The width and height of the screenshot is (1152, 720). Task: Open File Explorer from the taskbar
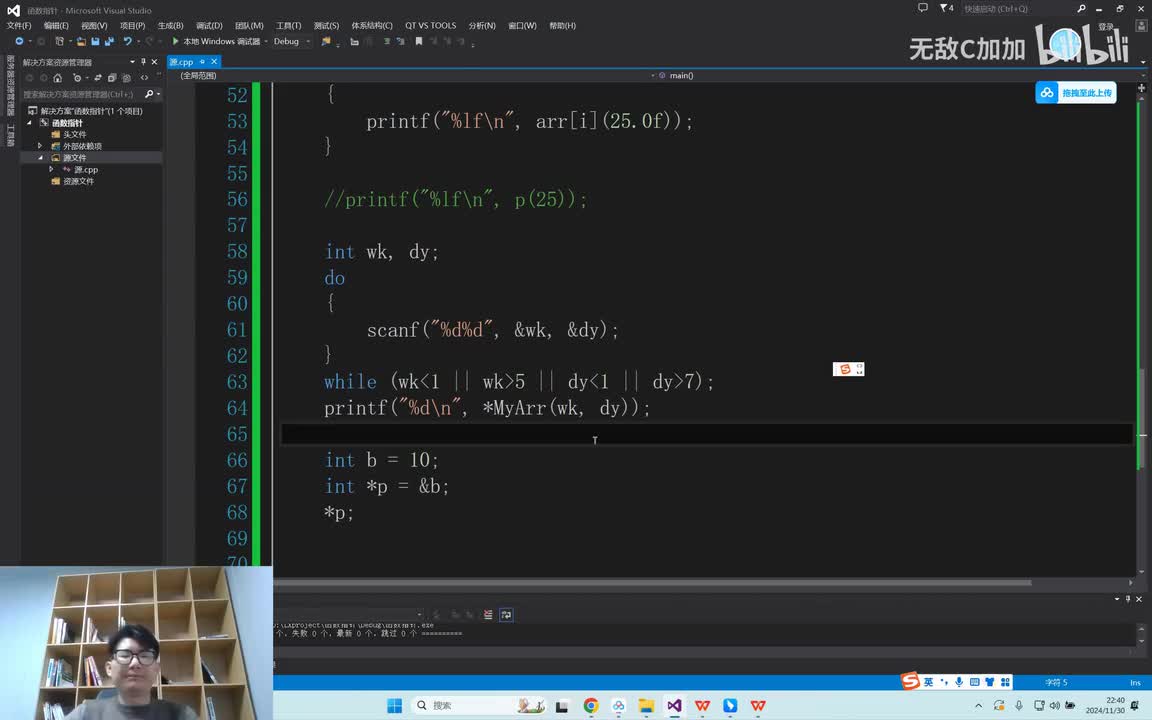(647, 705)
